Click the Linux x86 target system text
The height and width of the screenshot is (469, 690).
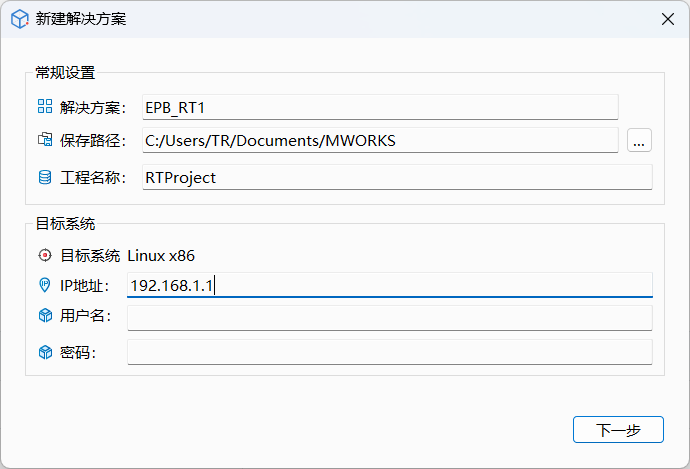pyautogui.click(x=168, y=255)
